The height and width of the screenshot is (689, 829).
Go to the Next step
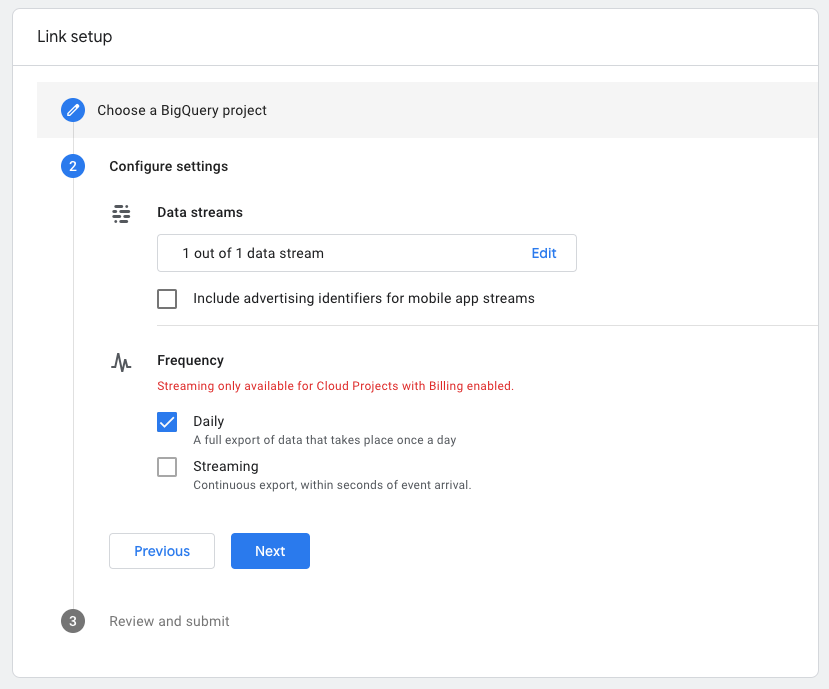tap(270, 551)
